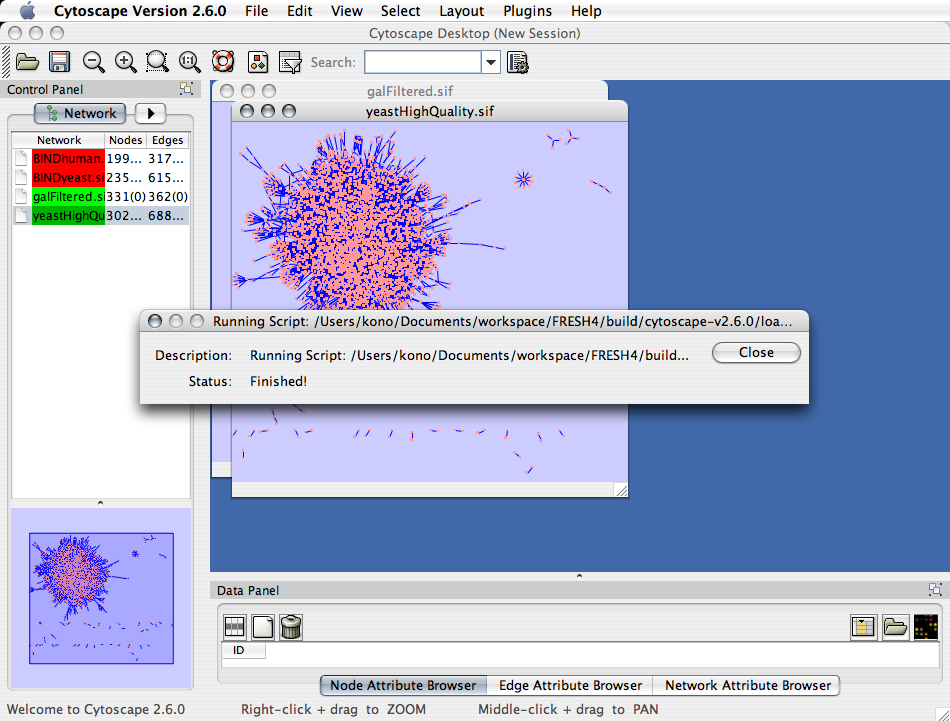Save session with the floppy disk icon
Viewport: 950px width, 721px height.
pos(60,62)
